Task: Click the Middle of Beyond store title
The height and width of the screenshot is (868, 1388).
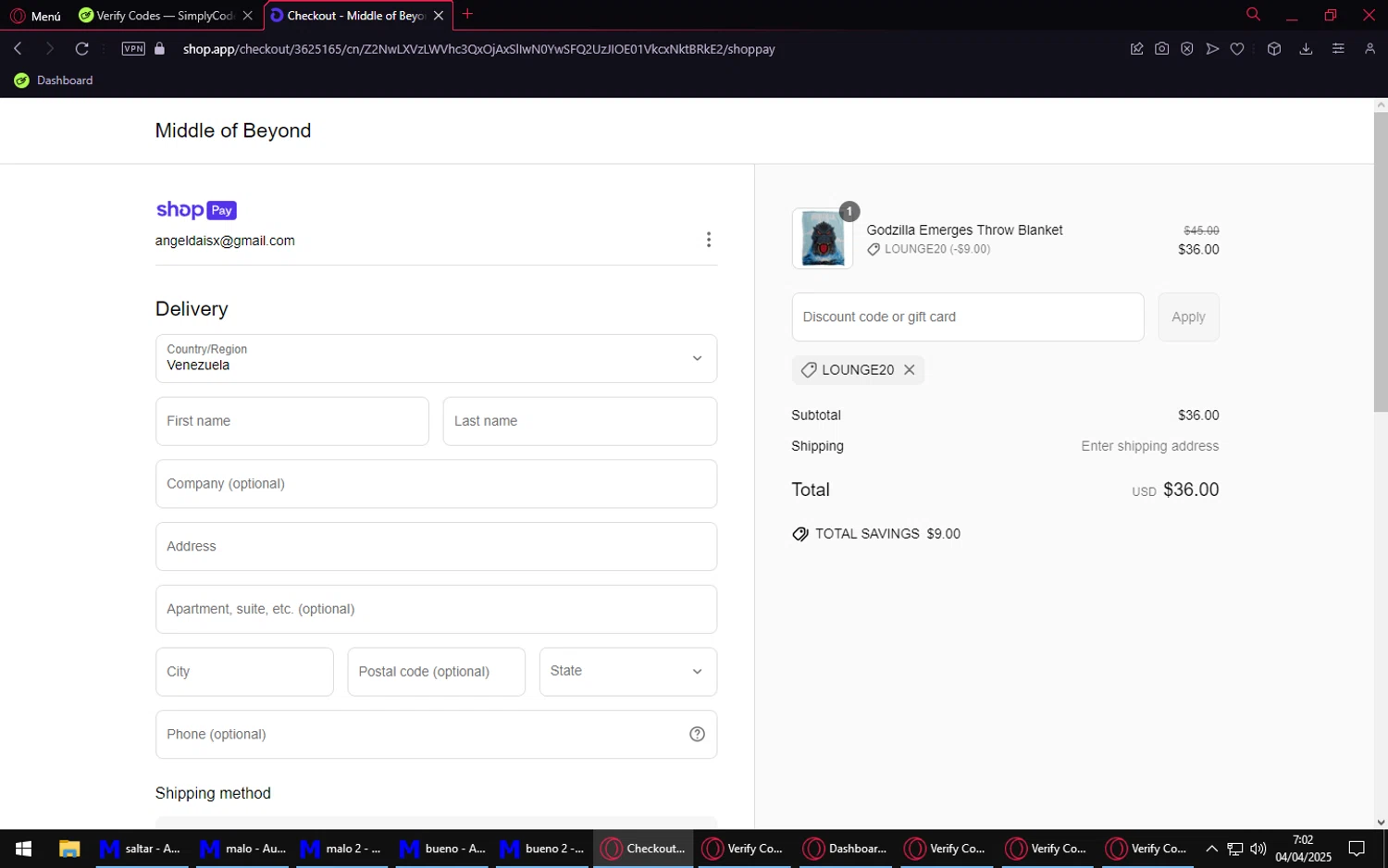Action: coord(233,130)
